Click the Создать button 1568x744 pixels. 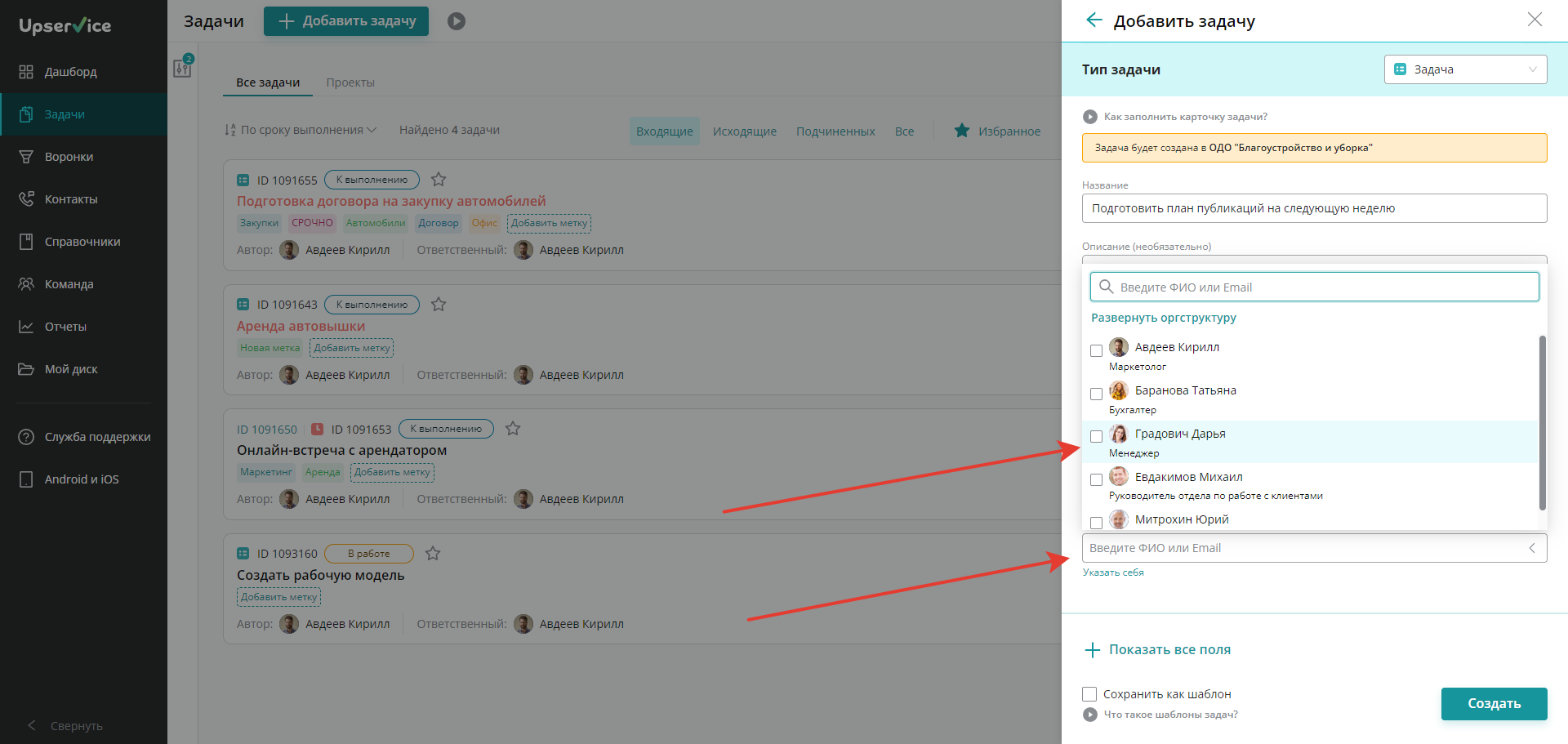point(1494,703)
